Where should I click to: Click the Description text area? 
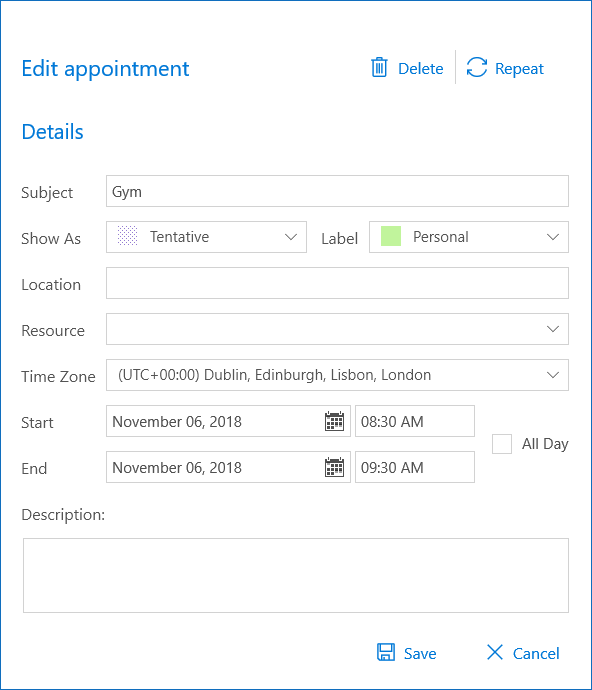(x=296, y=575)
